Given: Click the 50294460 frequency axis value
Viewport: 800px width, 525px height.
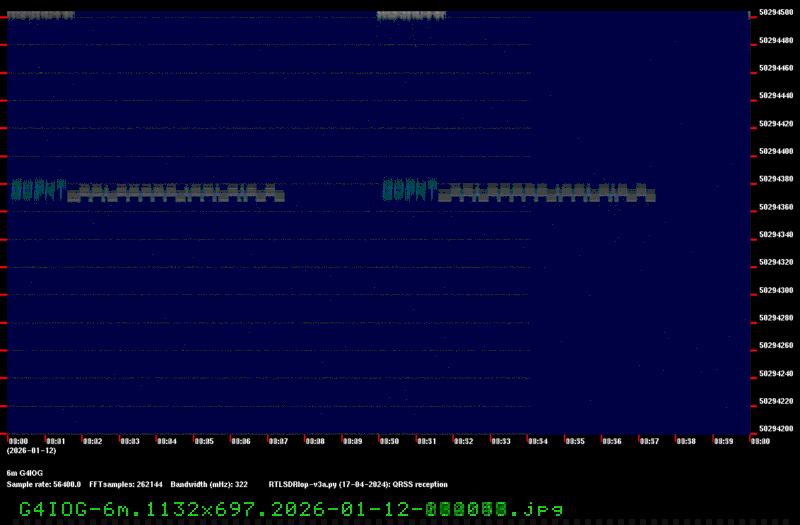Looking at the screenshot, I should (776, 68).
